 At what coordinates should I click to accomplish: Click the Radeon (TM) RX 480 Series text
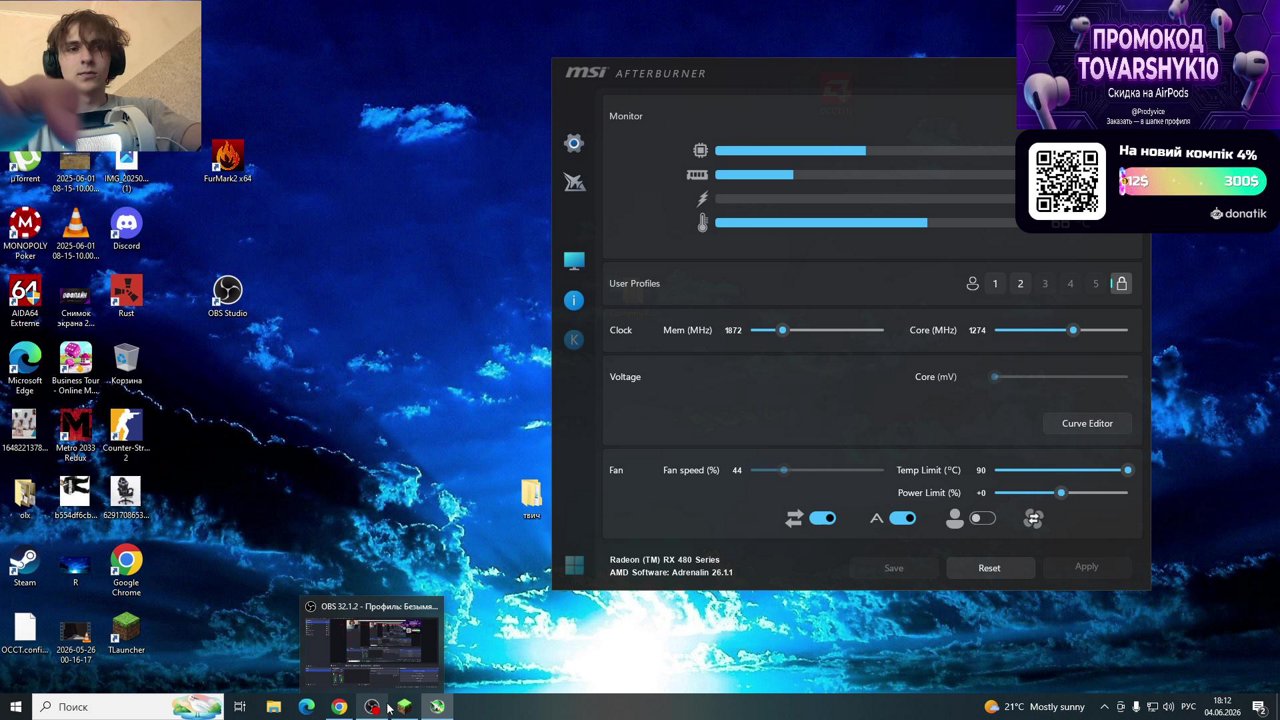point(664,560)
